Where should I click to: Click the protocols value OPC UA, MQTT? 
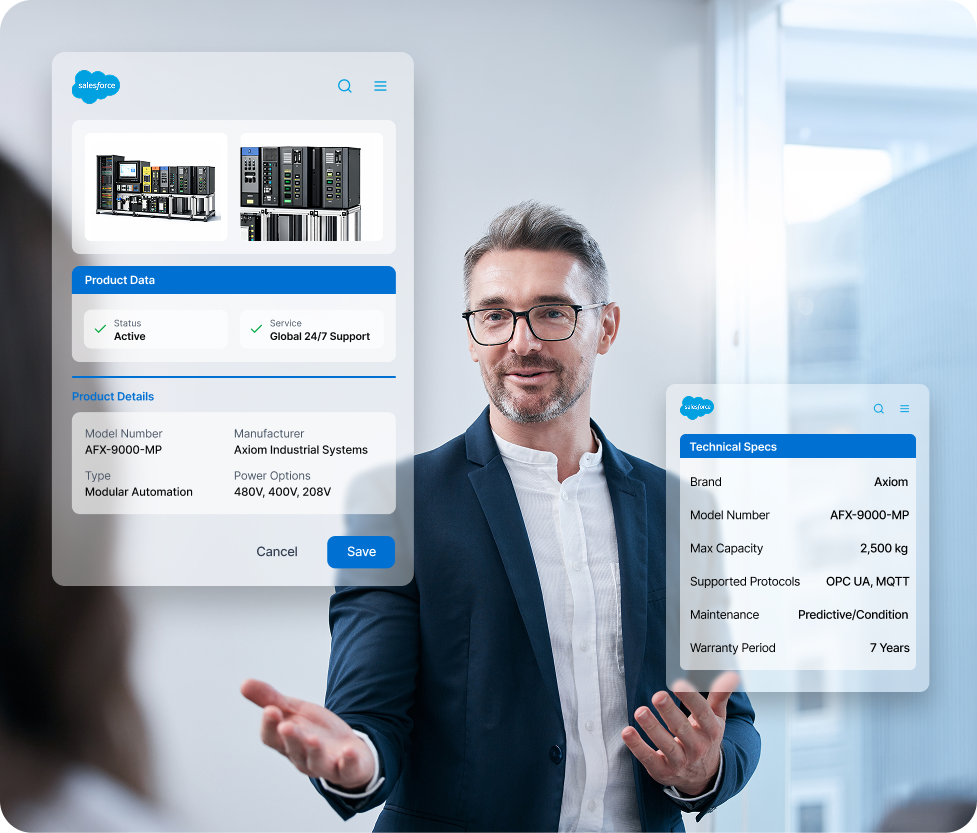coord(867,581)
